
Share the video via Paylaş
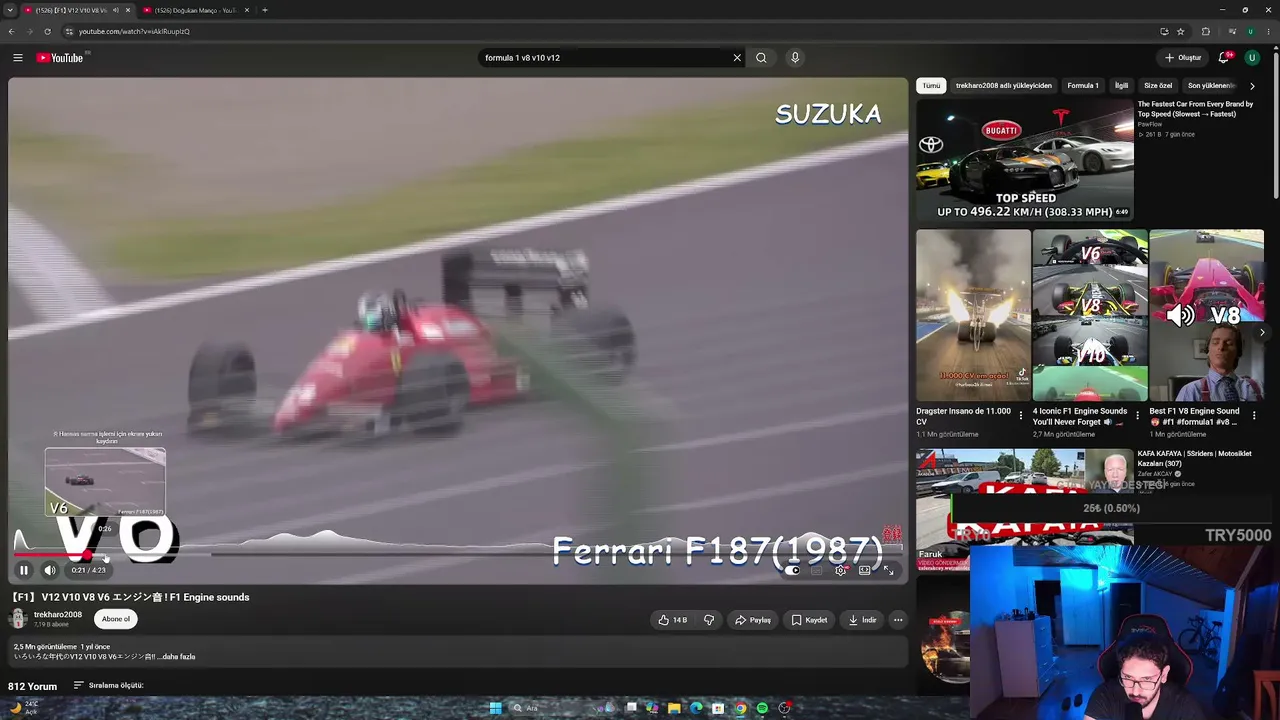tap(753, 620)
